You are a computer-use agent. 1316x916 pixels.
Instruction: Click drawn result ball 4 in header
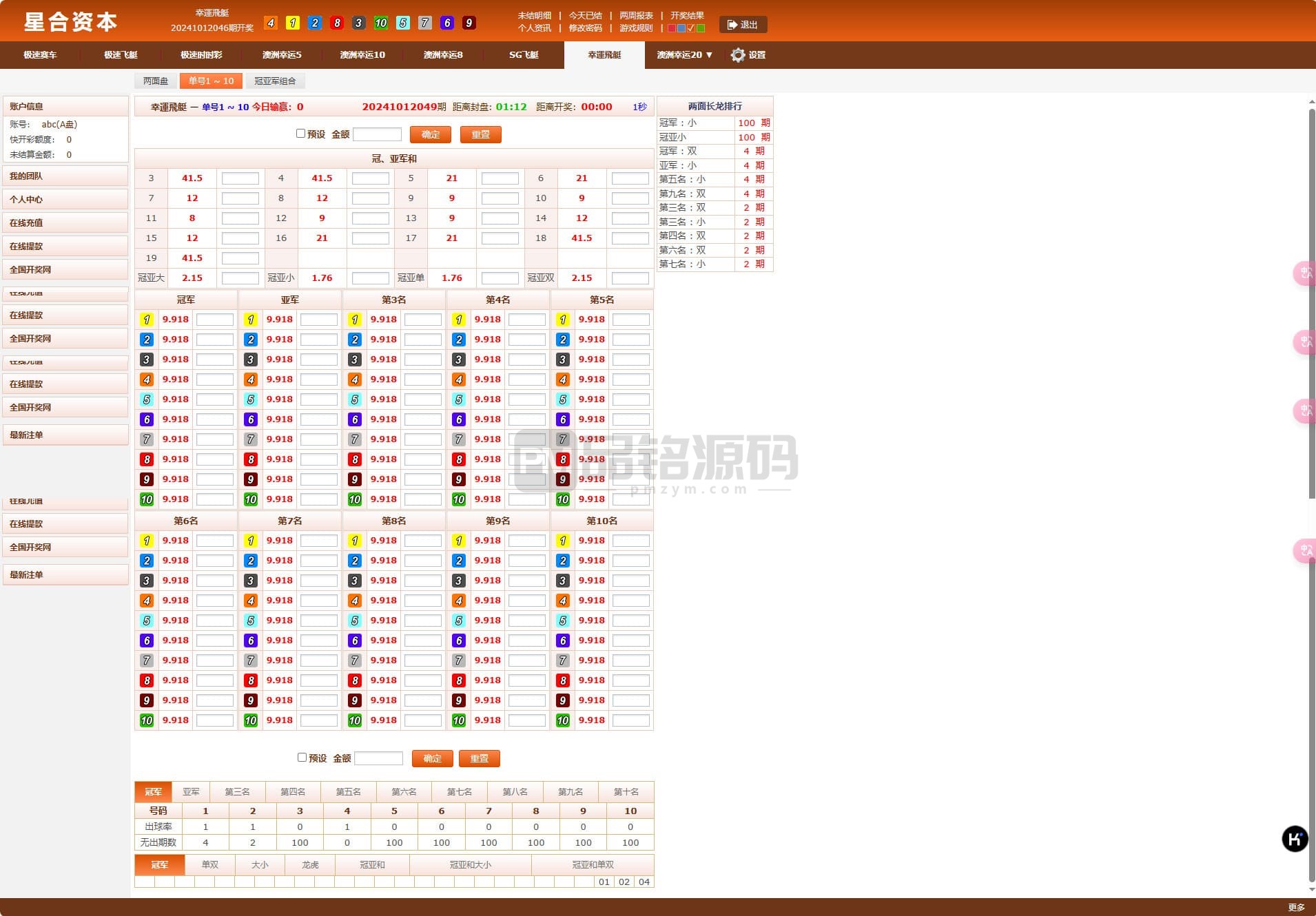[x=271, y=23]
